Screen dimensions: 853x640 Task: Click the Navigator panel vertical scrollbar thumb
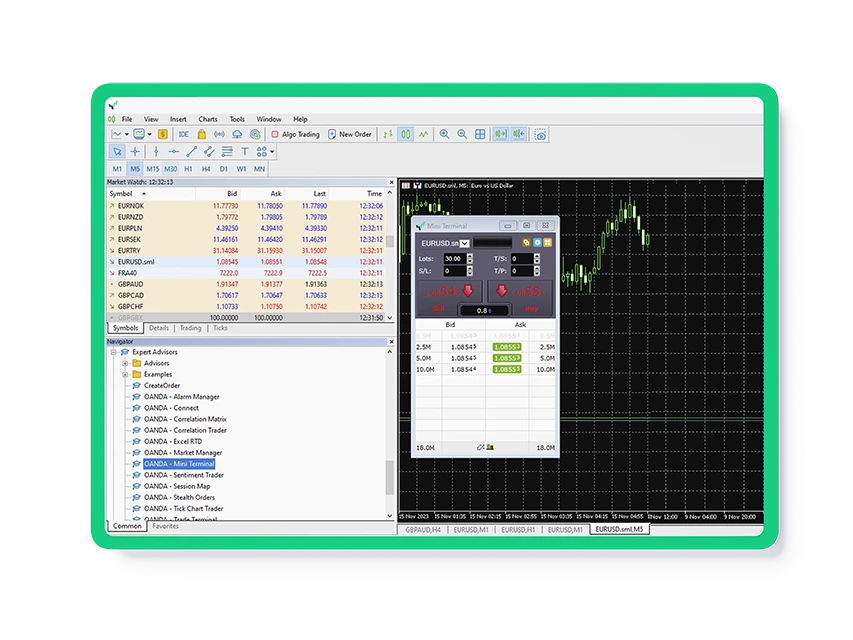pos(390,477)
